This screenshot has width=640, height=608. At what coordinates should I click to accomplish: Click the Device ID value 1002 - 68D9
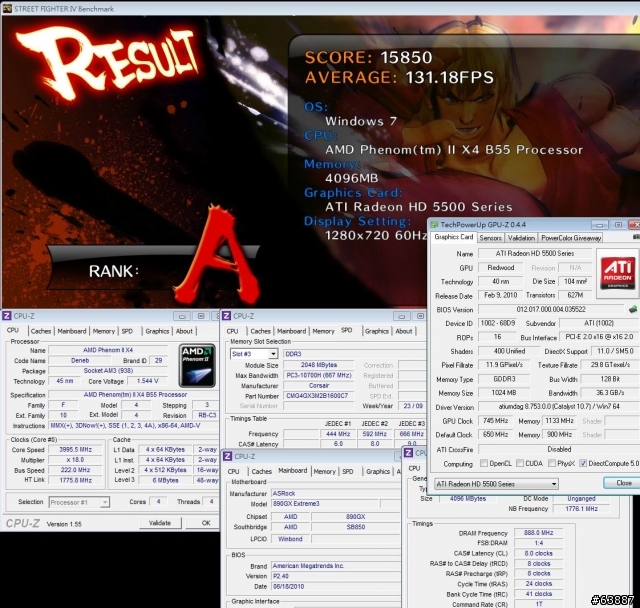(x=498, y=323)
